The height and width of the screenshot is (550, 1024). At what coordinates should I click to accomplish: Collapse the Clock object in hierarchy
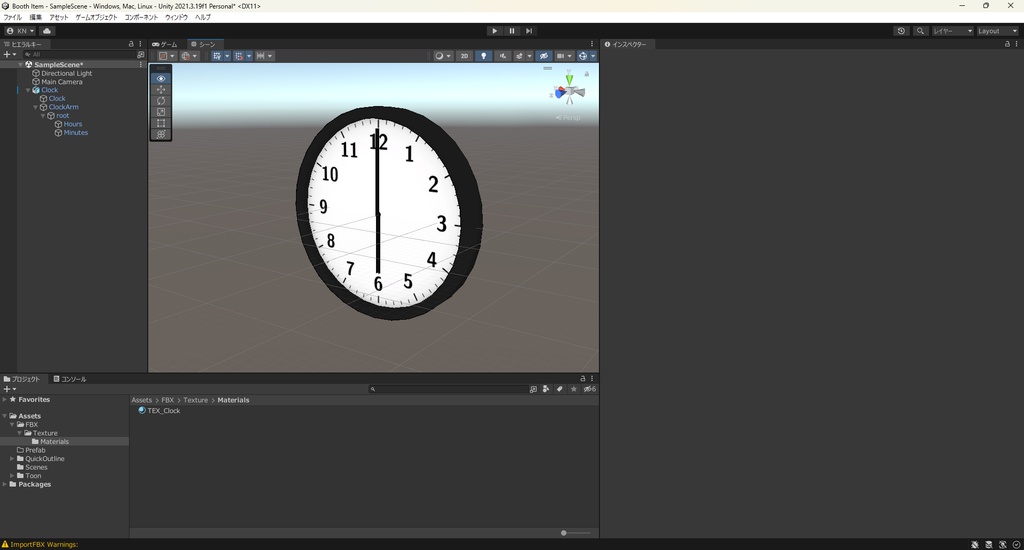pyautogui.click(x=28, y=90)
